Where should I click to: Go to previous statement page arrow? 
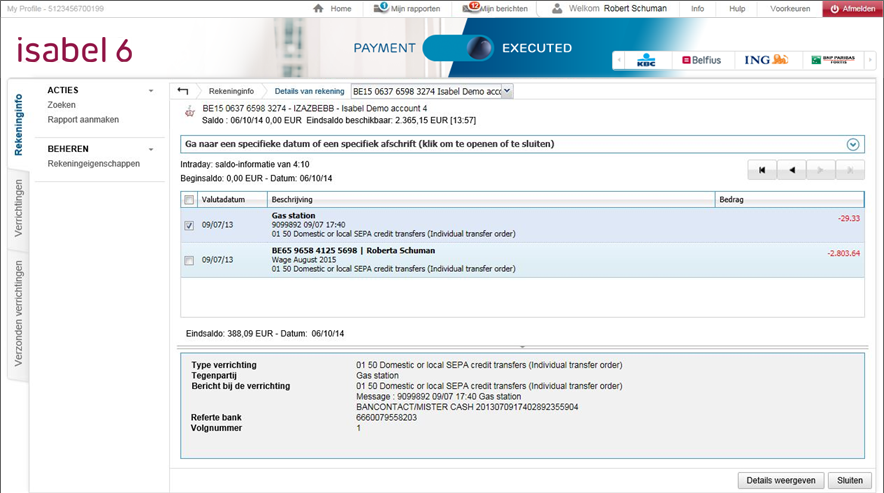[x=792, y=170]
